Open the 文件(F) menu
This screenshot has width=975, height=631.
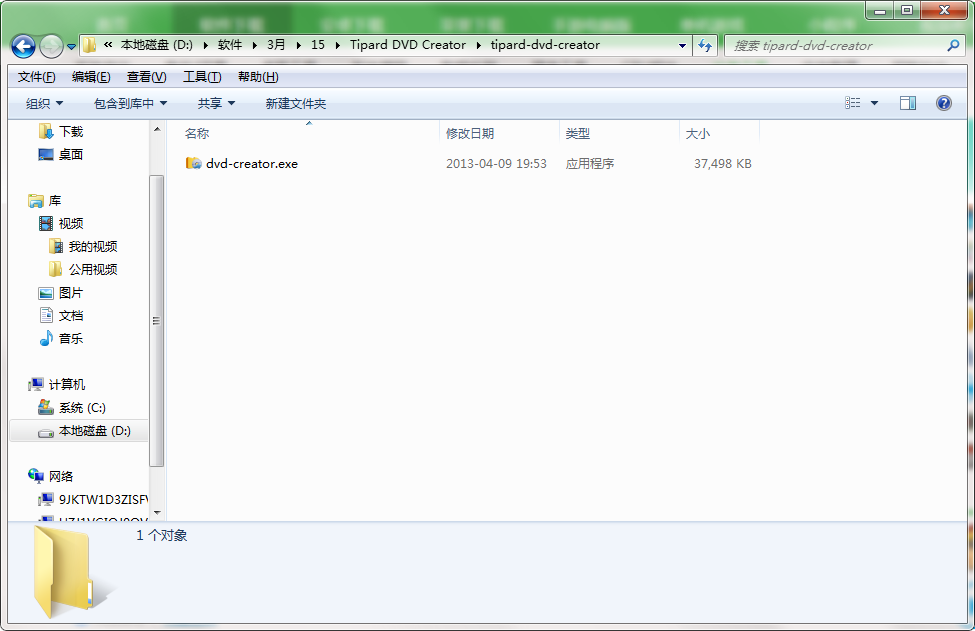pos(37,77)
